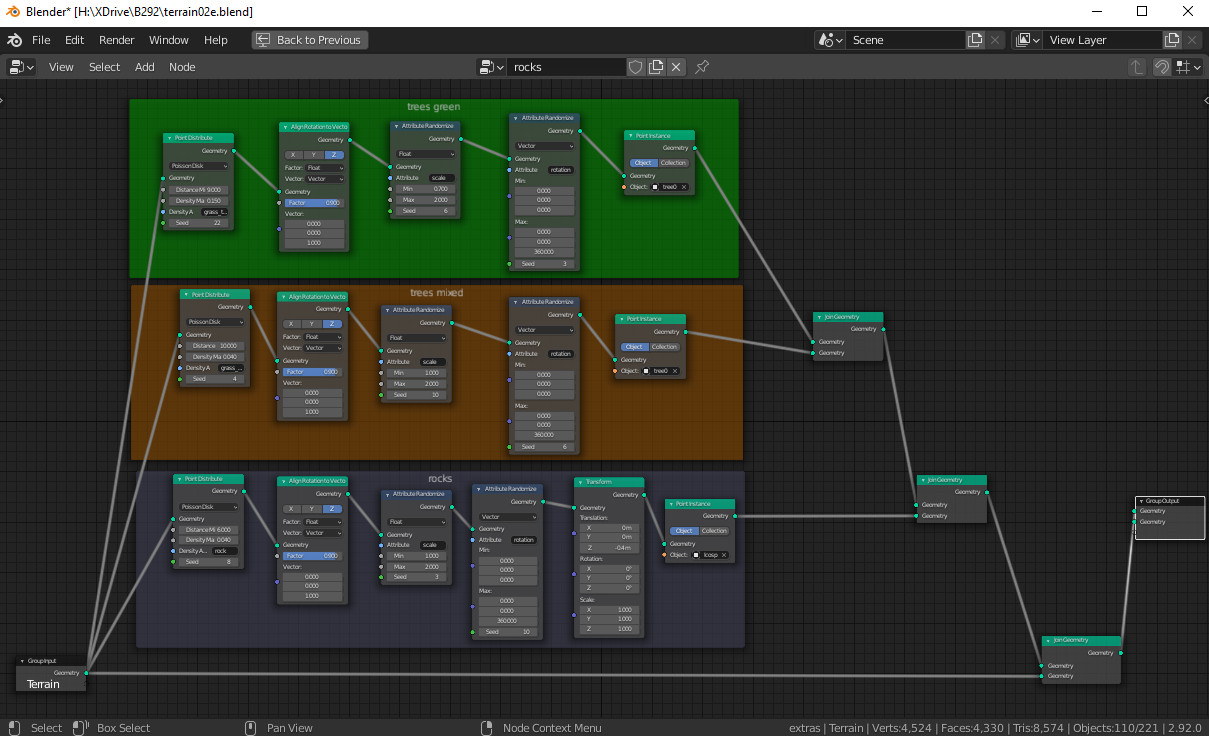This screenshot has height=736, width=1209.
Task: Click the snap magnet icon in header
Action: click(x=1162, y=67)
